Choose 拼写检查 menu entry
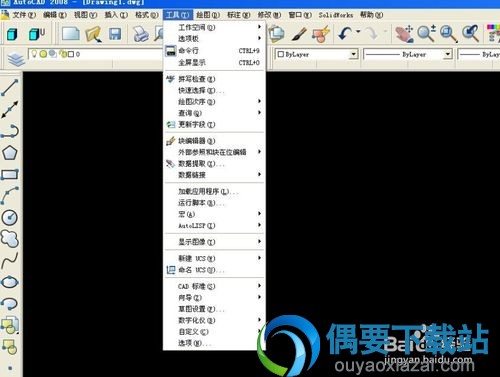Image resolution: width=500 pixels, height=377 pixels. tap(214, 79)
